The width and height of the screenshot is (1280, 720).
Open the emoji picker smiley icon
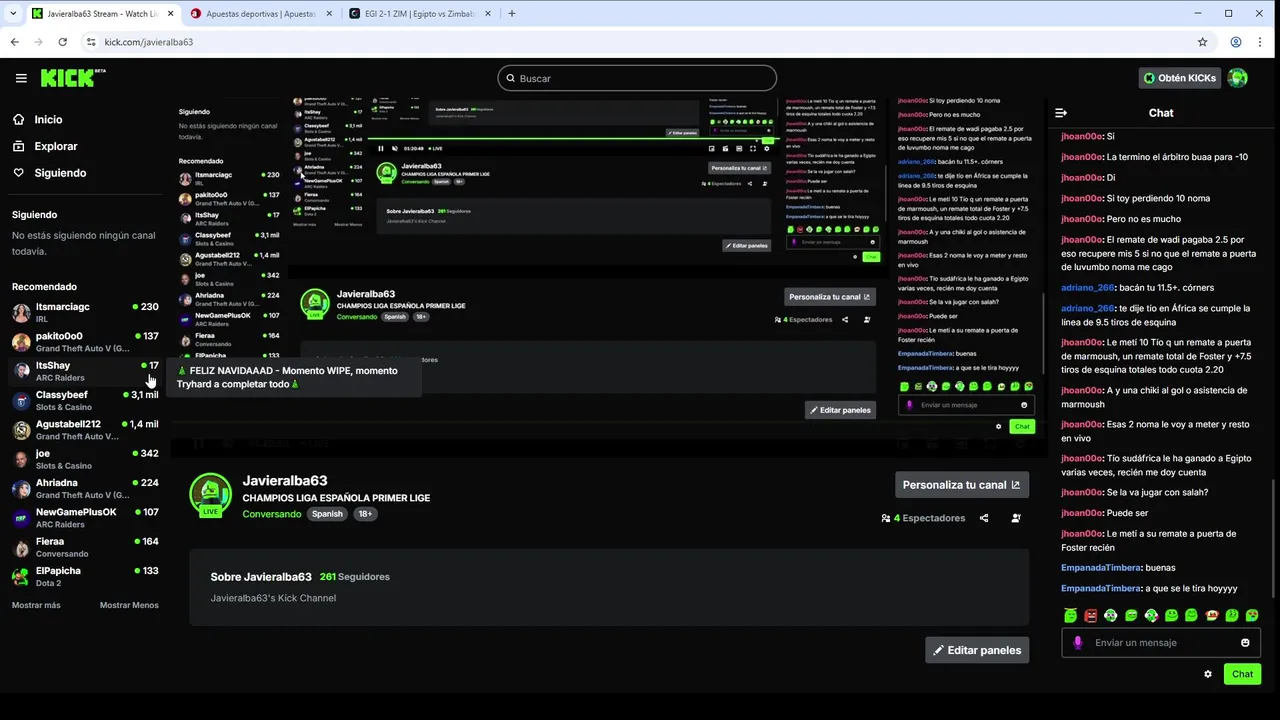click(x=1245, y=643)
